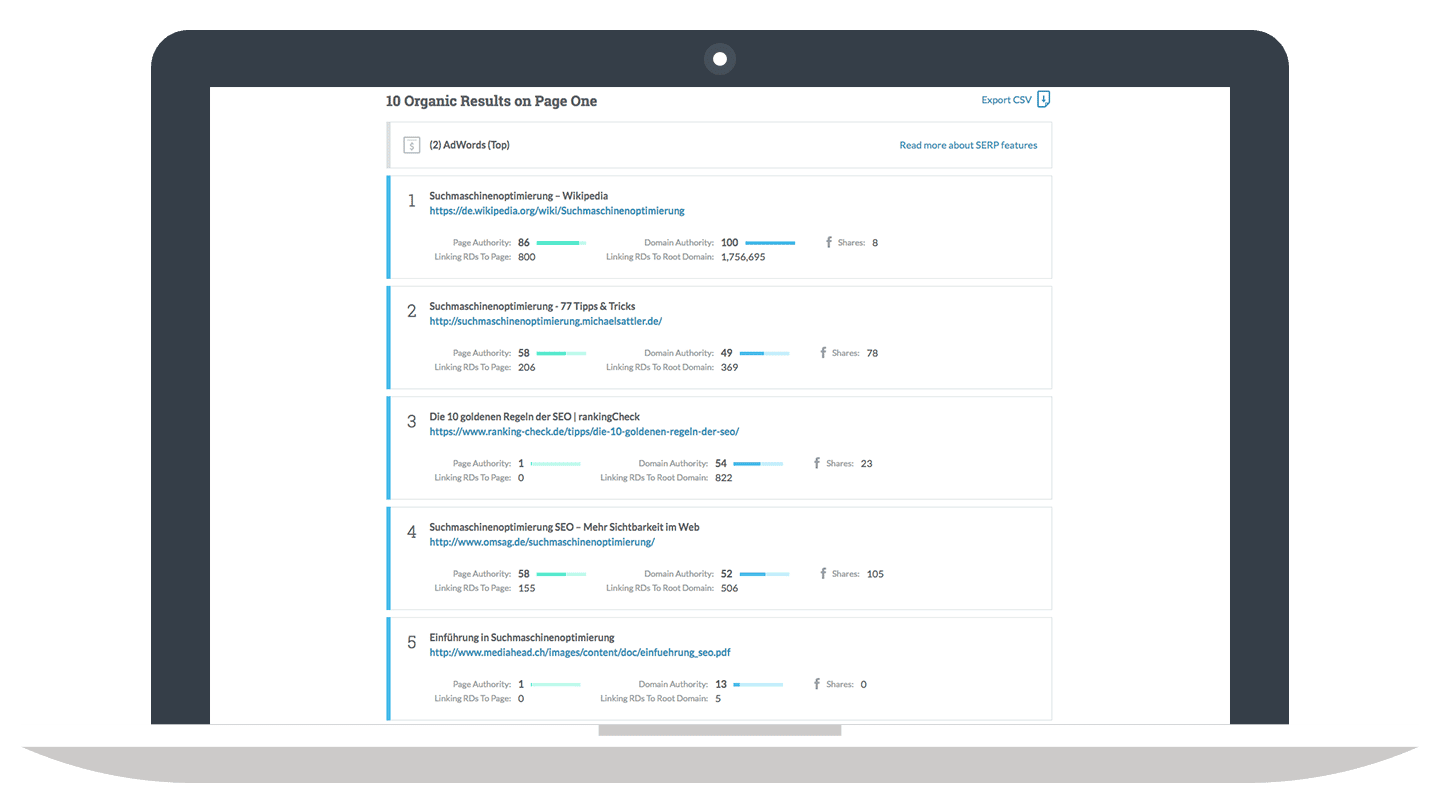Open the omsag.de suchmaschinenoptimierung URL
The height and width of the screenshot is (812, 1440).
click(x=542, y=542)
